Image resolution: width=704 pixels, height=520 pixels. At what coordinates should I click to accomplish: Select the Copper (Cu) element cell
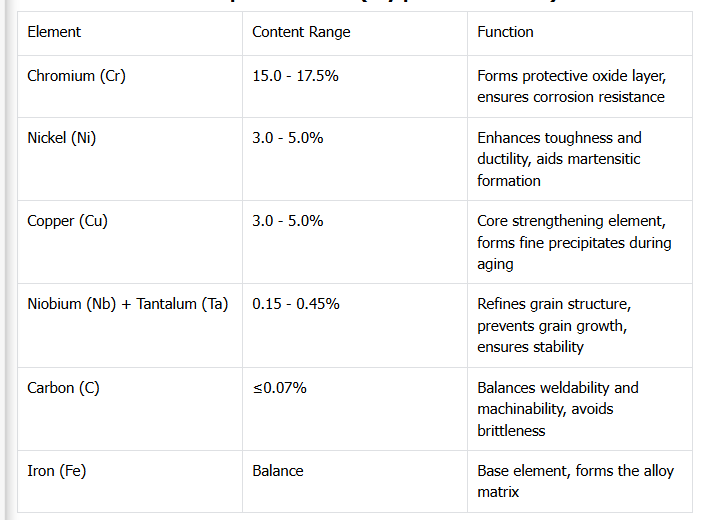[x=67, y=221]
